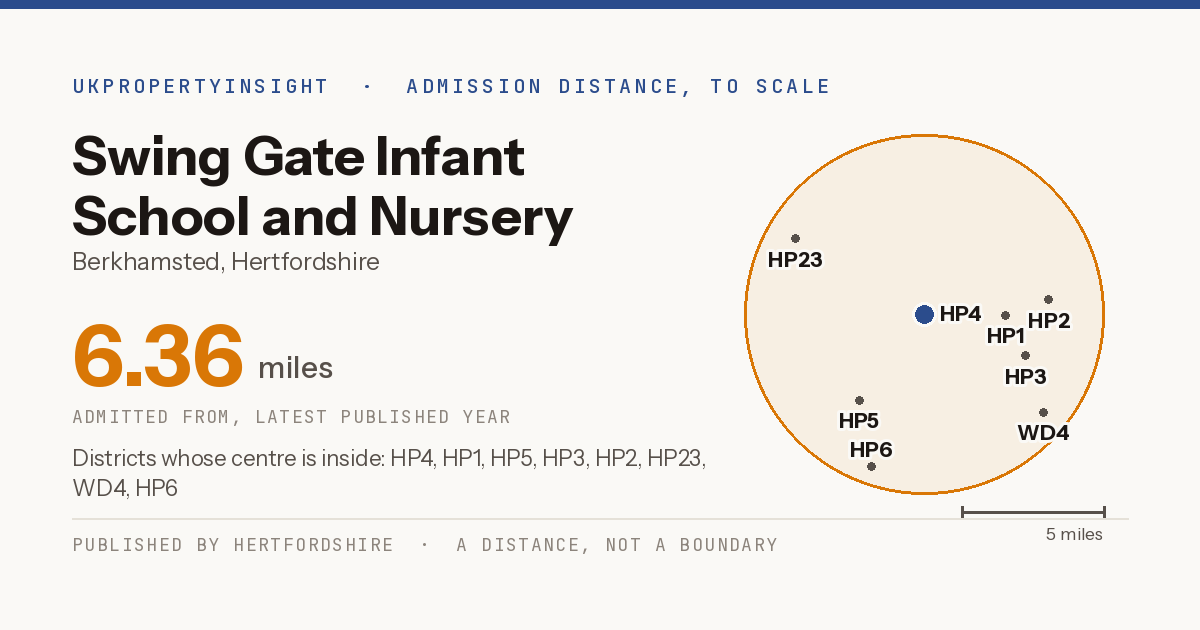Click the HP6 map label
The width and height of the screenshot is (1200, 630).
pyautogui.click(x=871, y=449)
